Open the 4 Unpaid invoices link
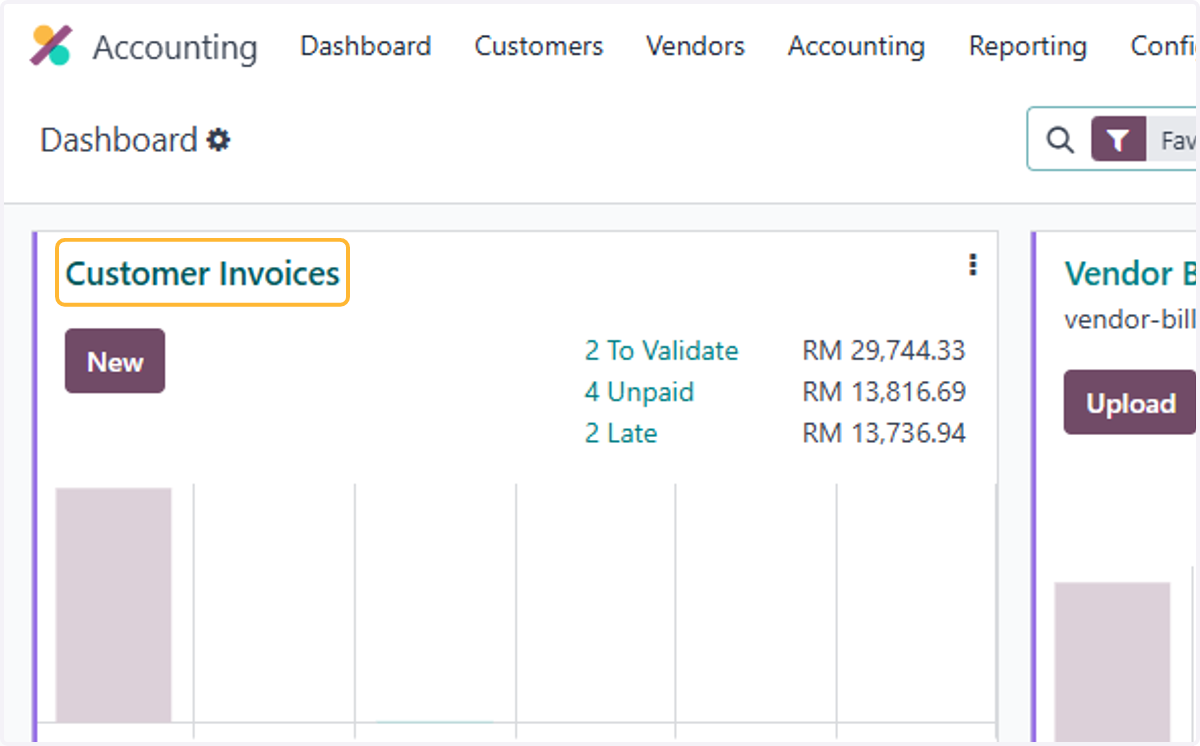1200x746 pixels. (x=639, y=392)
